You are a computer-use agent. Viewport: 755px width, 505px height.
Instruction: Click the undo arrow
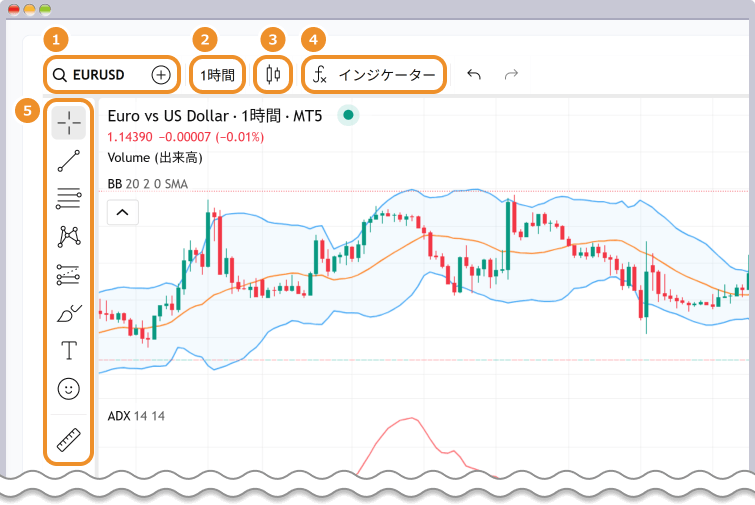click(x=474, y=75)
